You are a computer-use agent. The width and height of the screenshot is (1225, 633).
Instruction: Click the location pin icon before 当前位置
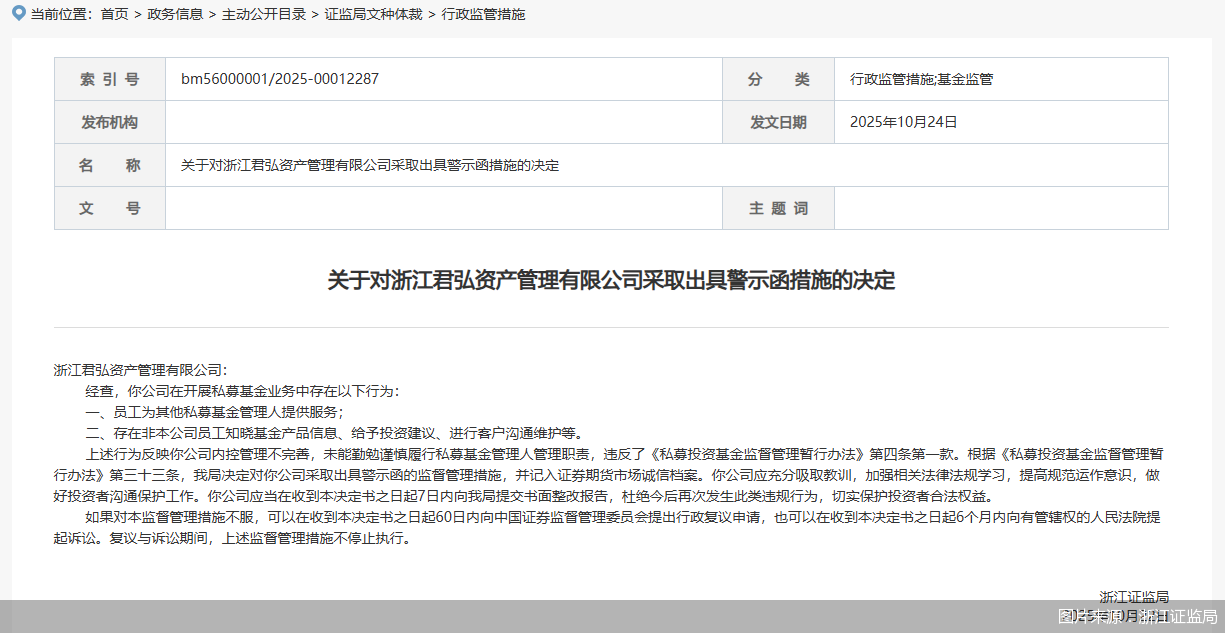(x=19, y=14)
